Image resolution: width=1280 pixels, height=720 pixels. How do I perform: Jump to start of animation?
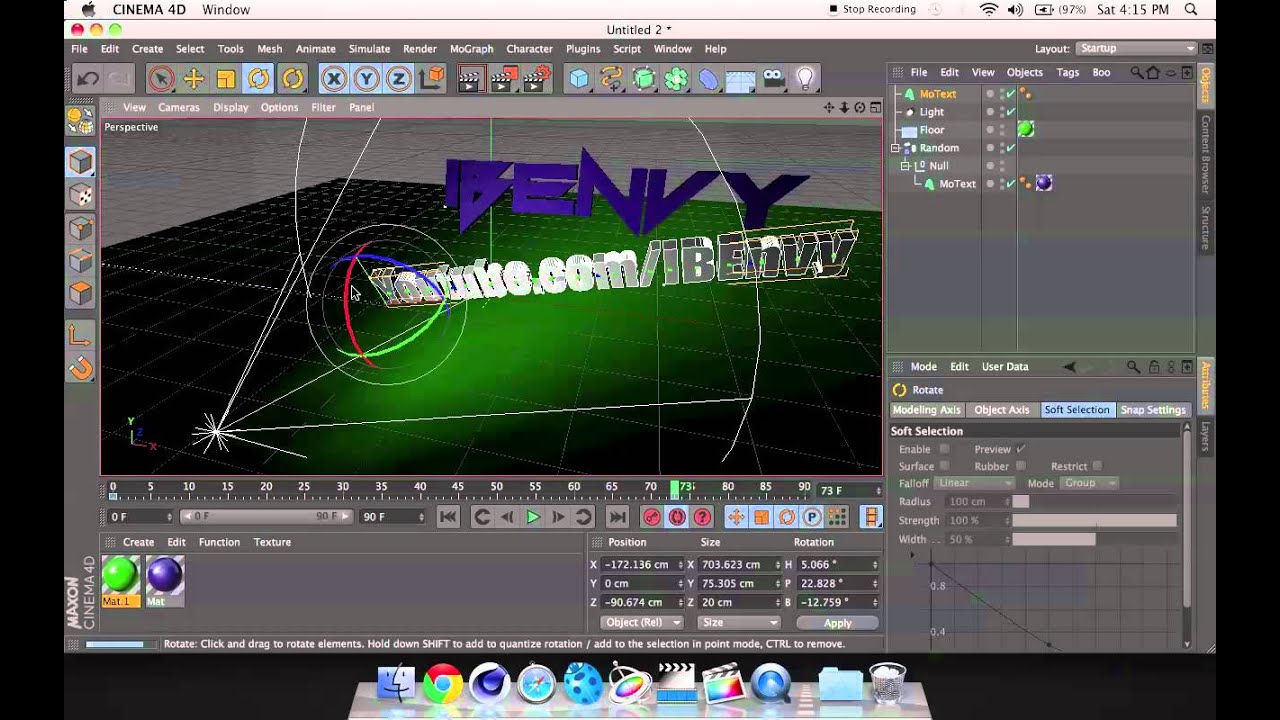(448, 517)
